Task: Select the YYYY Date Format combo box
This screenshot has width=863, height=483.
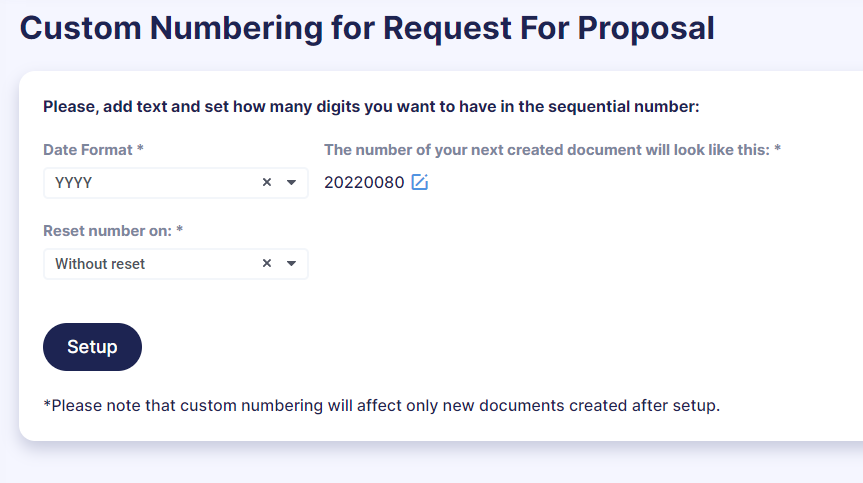Action: coord(176,183)
